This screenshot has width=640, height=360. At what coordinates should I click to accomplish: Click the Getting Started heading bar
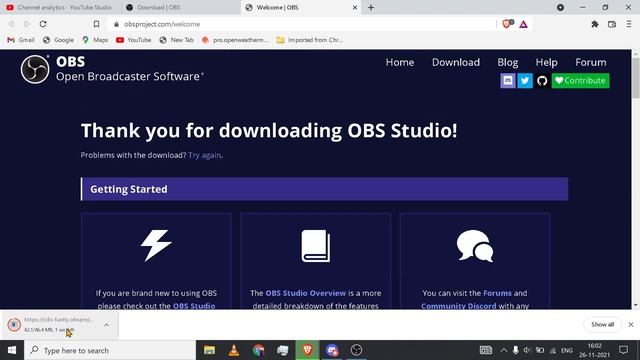coord(324,189)
